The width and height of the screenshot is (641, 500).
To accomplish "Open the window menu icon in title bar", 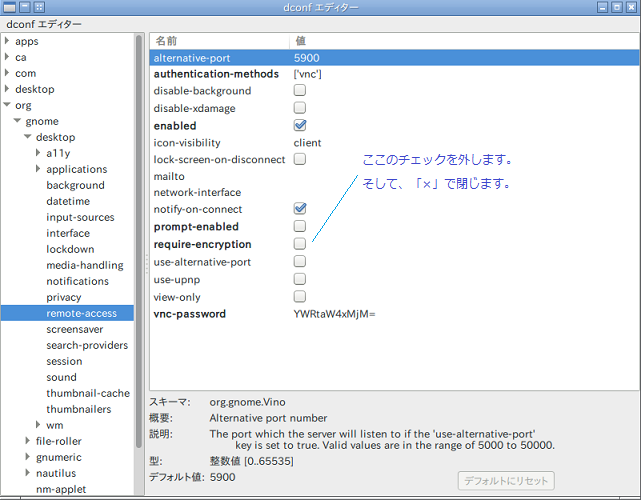I will click(x=10, y=7).
